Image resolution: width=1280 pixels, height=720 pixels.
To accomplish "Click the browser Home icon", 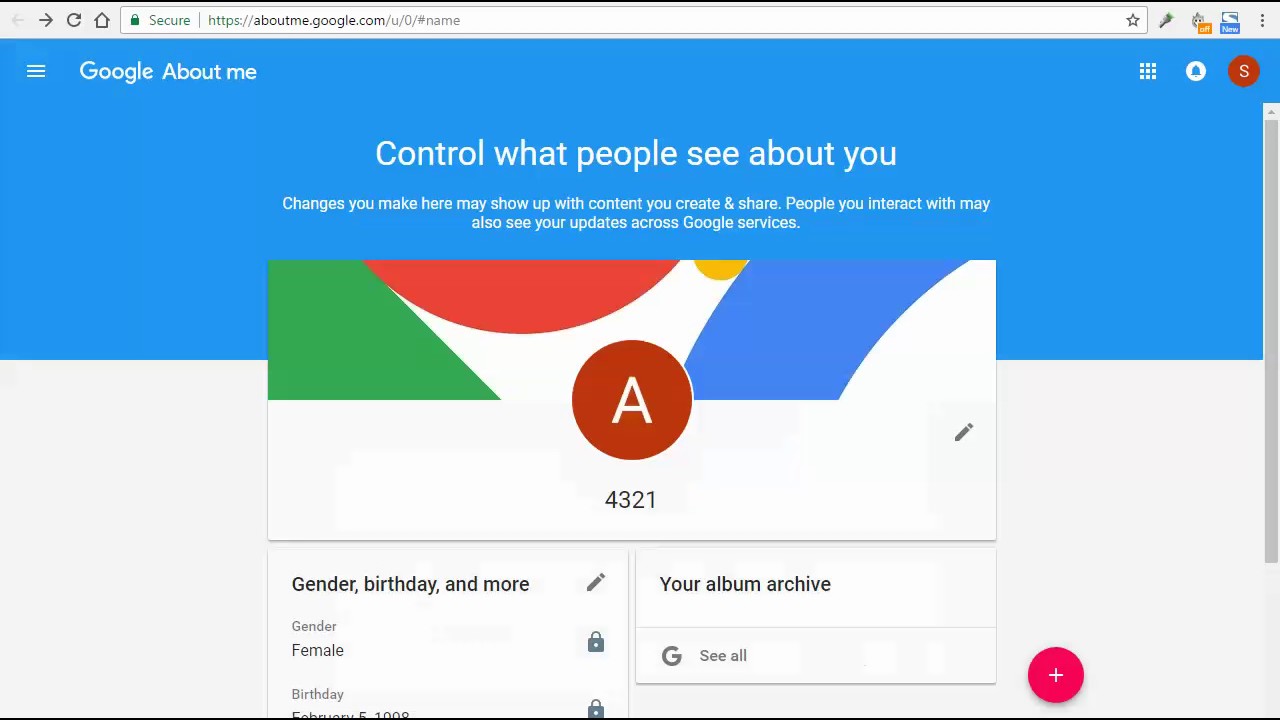I will (x=100, y=20).
